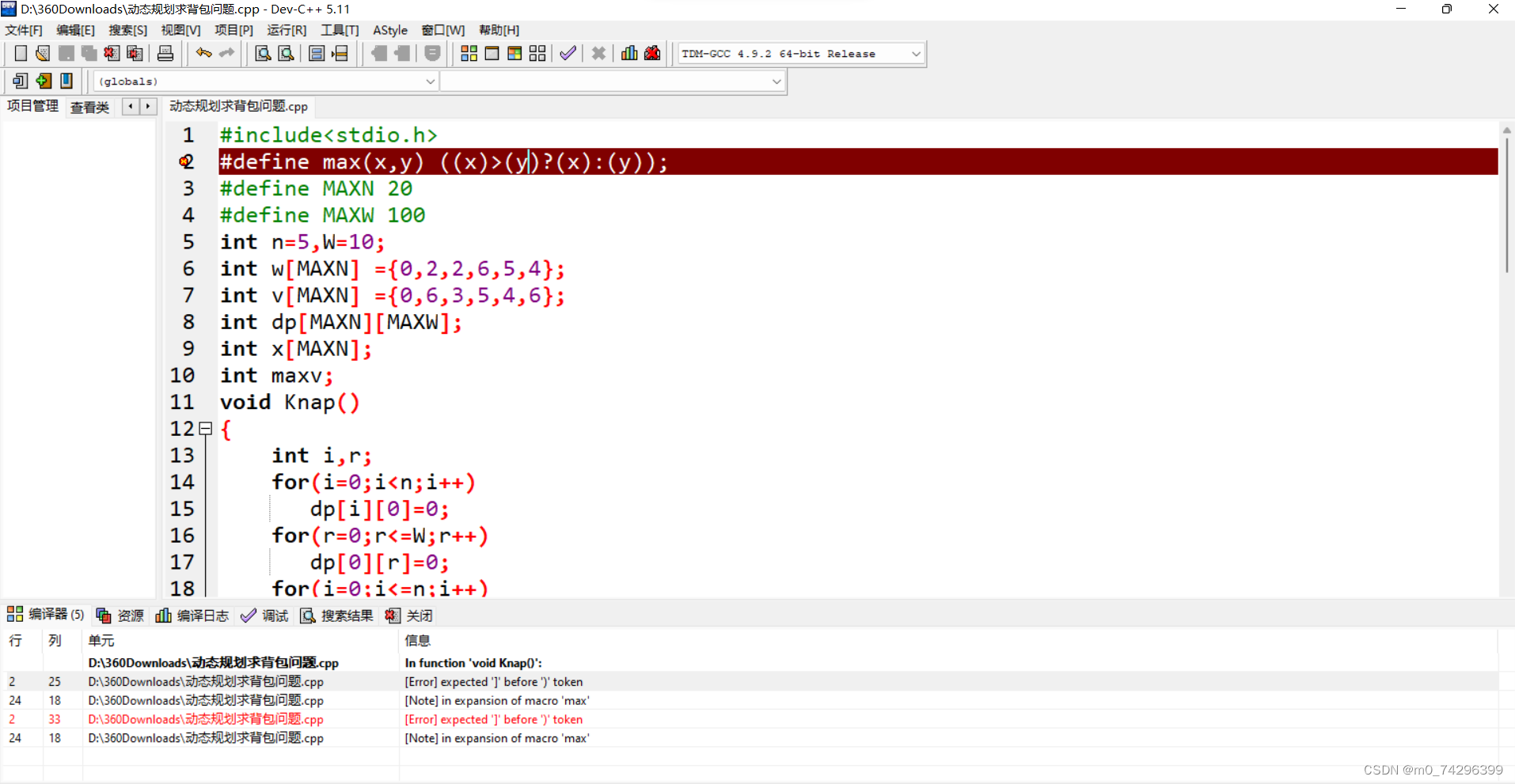Run the program using the Run icon
Image resolution: width=1515 pixels, height=784 pixels.
pyautogui.click(x=492, y=53)
